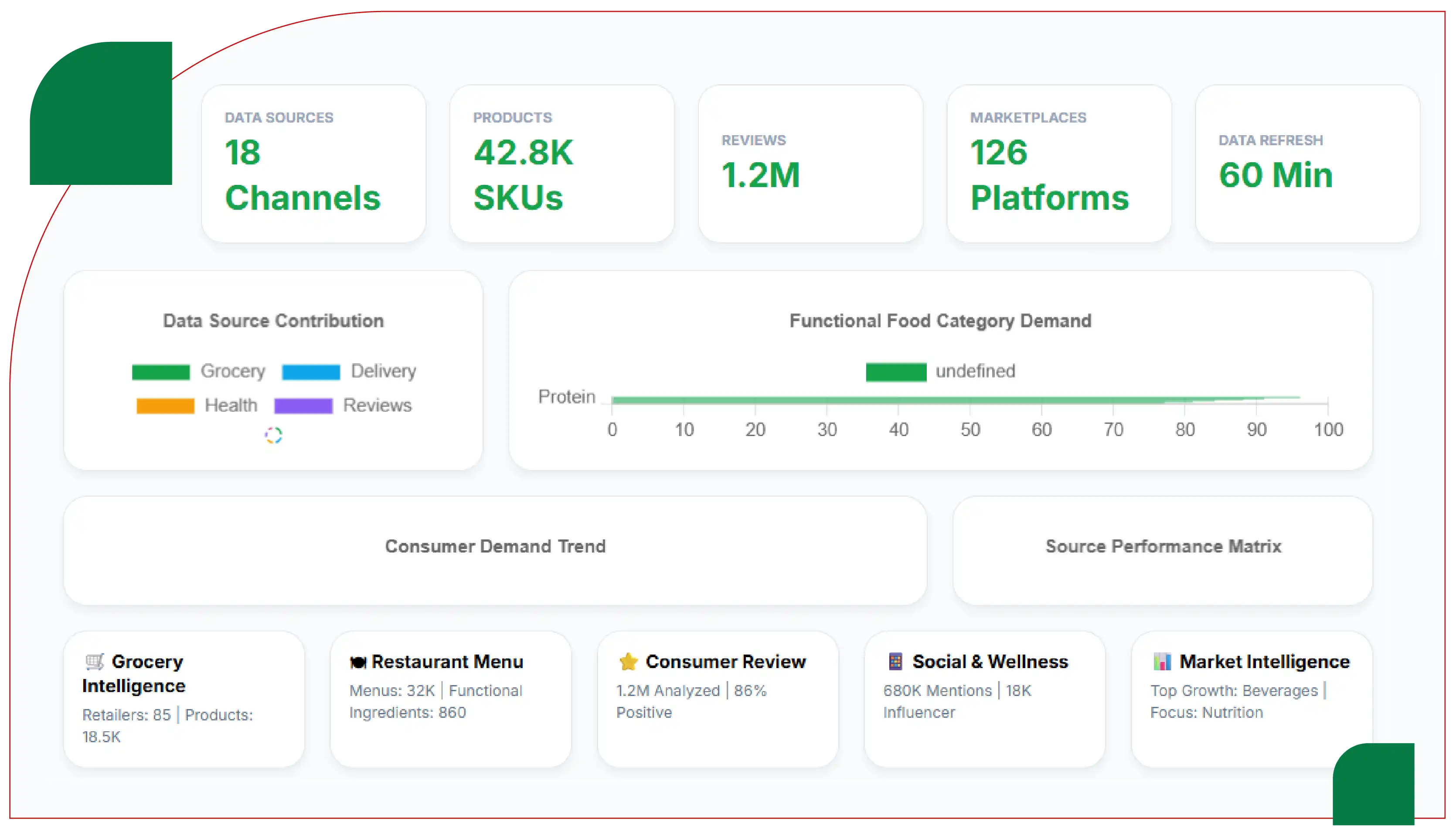This screenshot has height=829, width=1456.
Task: Select the Source Performance Matrix panel title
Action: (x=1163, y=546)
